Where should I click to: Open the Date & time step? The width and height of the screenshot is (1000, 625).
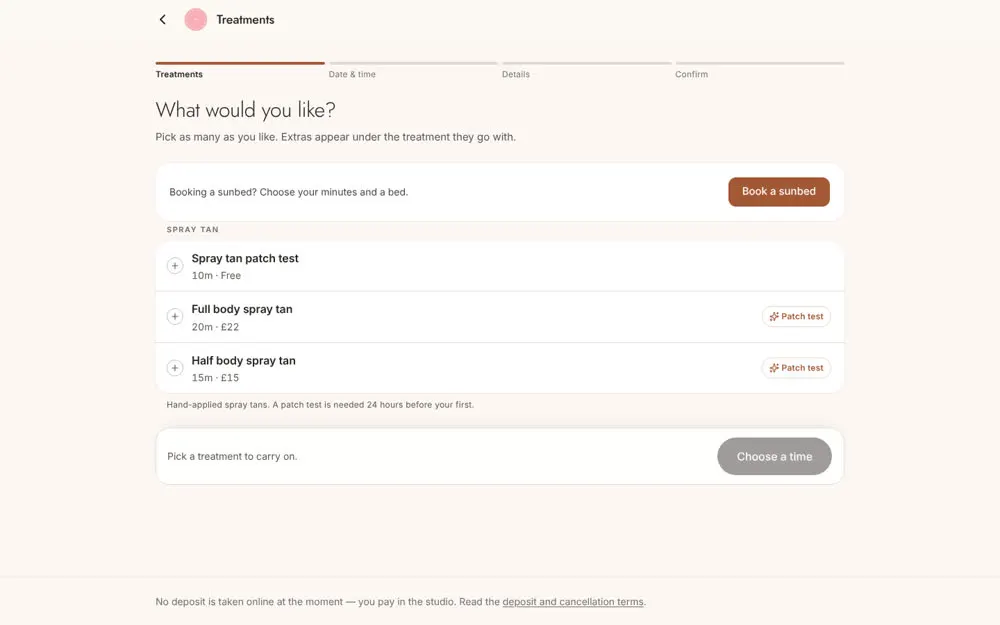[413, 70]
